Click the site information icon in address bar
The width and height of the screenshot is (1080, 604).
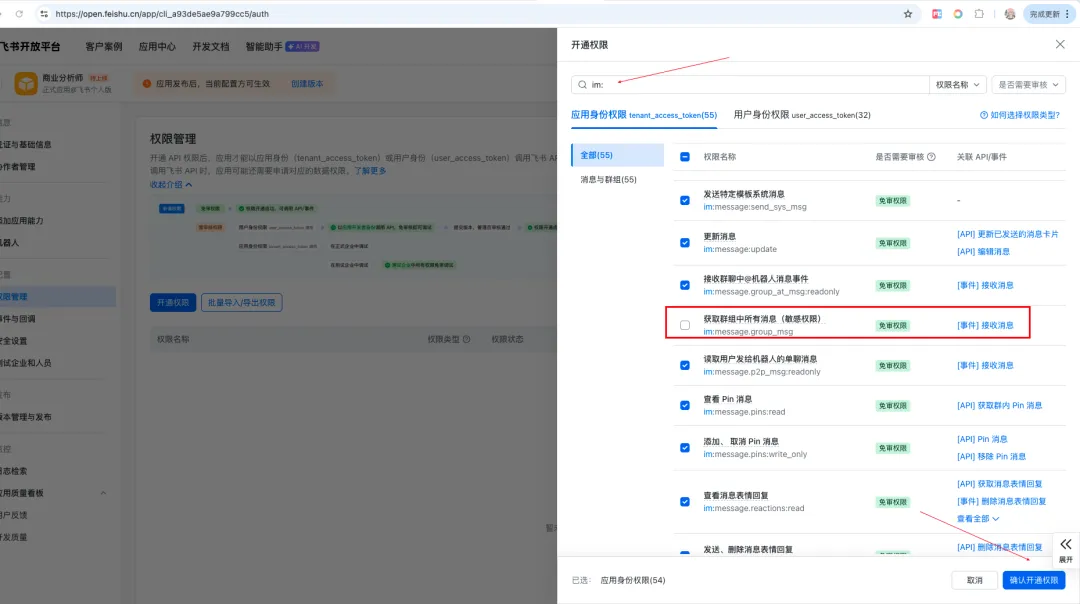click(44, 14)
